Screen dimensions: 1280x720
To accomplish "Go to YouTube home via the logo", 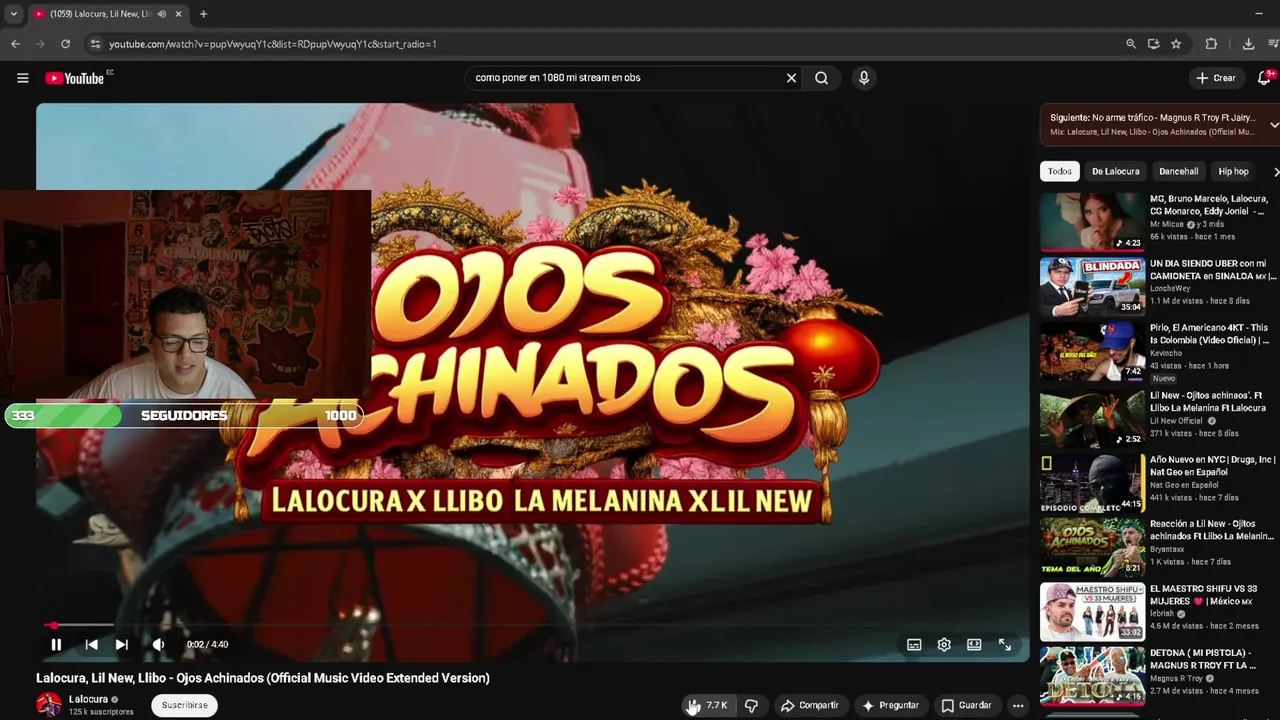I will [x=75, y=78].
